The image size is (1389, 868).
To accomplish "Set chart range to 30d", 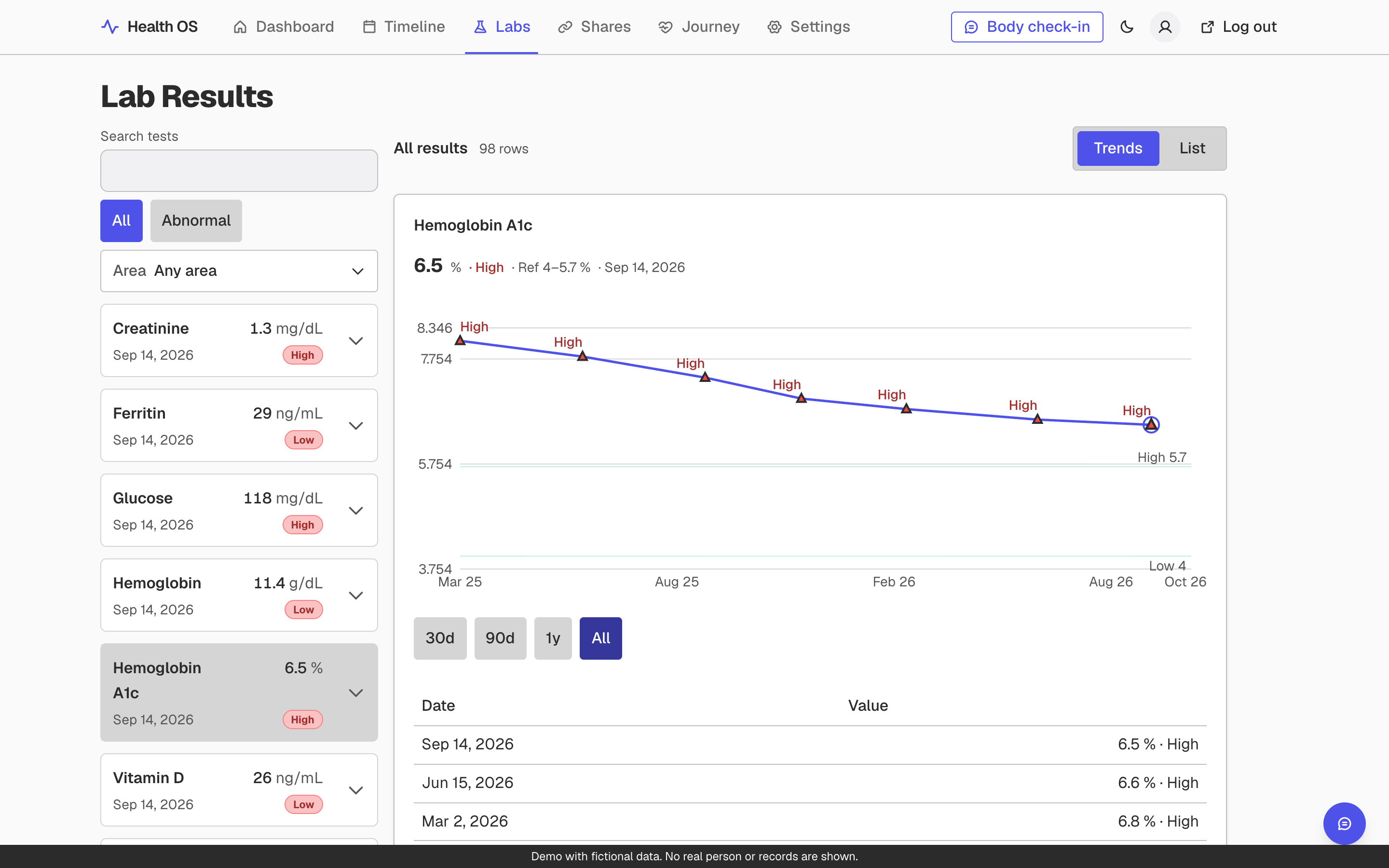I will point(440,638).
